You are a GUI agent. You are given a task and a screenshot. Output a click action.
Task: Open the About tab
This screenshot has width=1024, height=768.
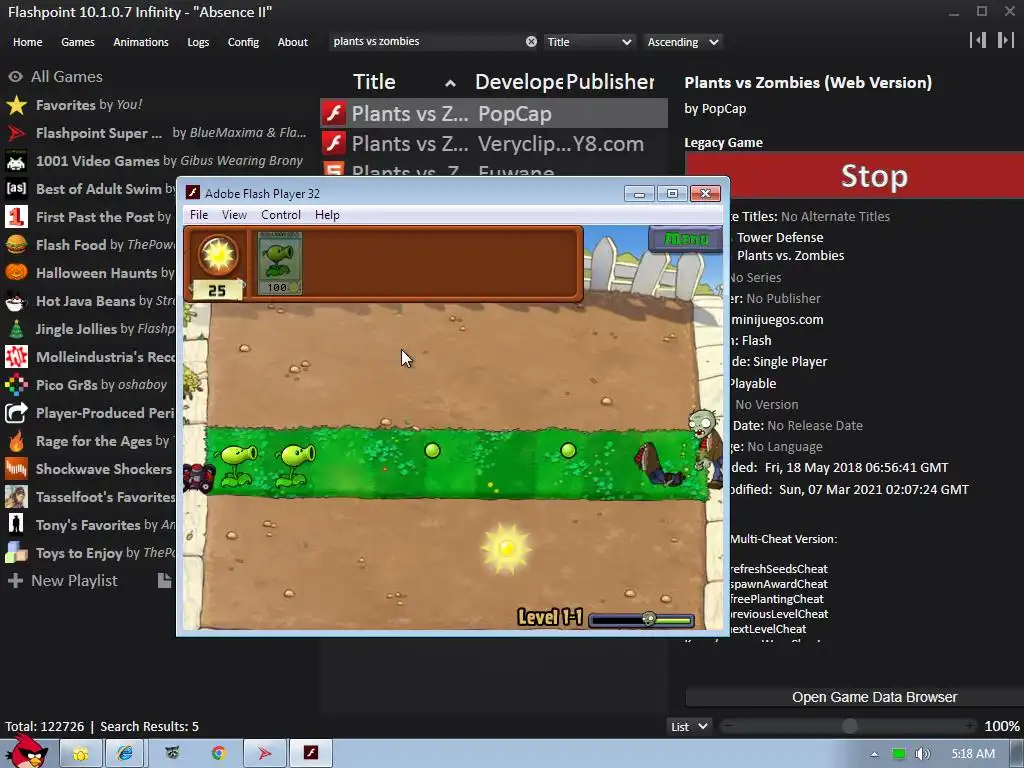pos(293,42)
